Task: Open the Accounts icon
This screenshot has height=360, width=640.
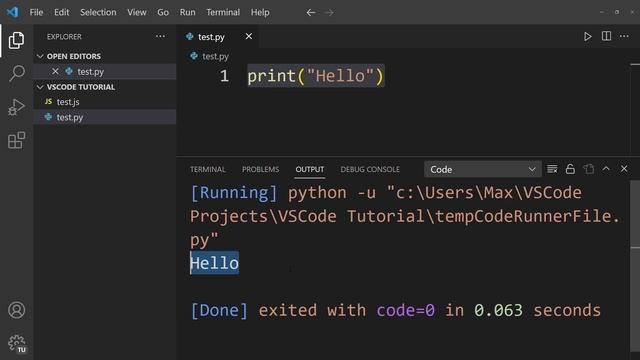Action: coord(16,310)
